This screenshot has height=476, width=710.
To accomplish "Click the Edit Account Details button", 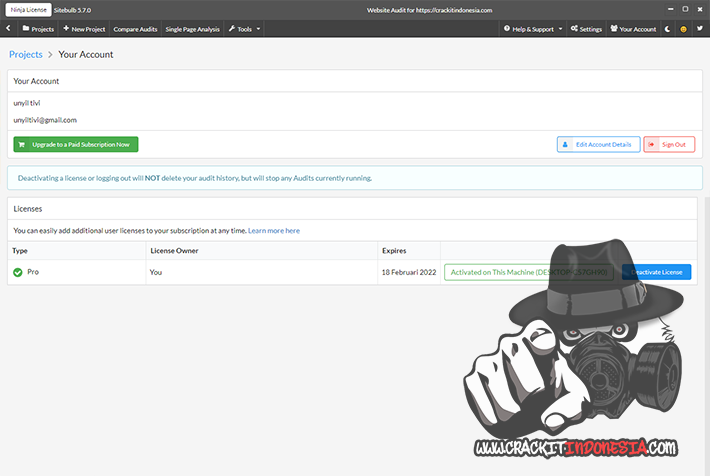I will pyautogui.click(x=598, y=145).
